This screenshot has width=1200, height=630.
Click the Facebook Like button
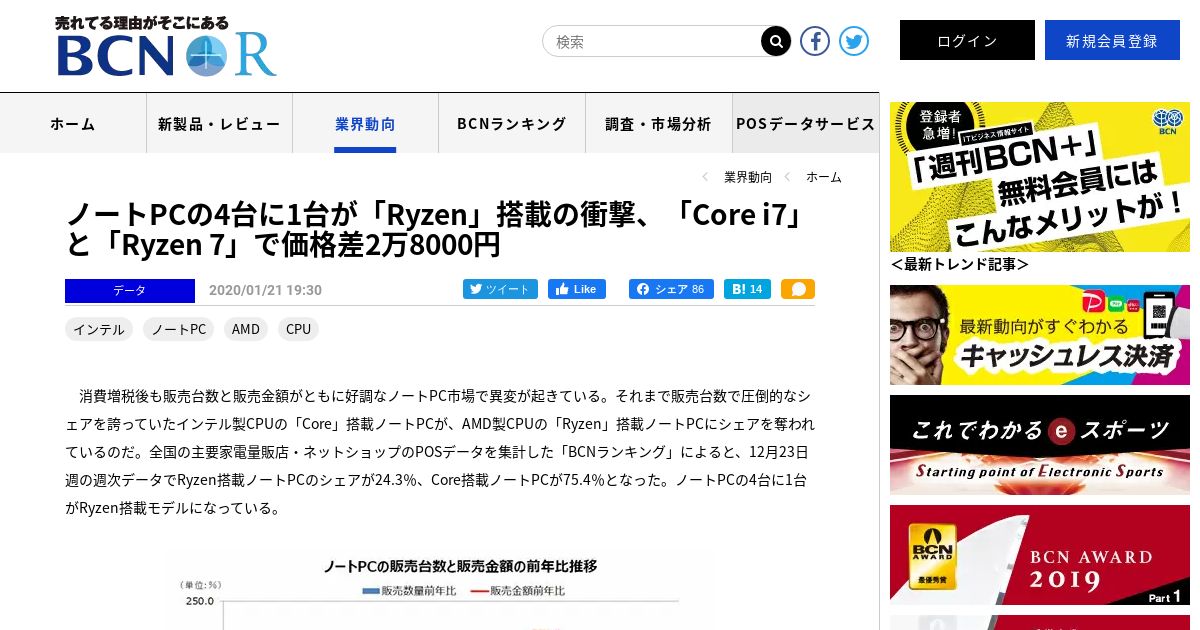pos(577,289)
